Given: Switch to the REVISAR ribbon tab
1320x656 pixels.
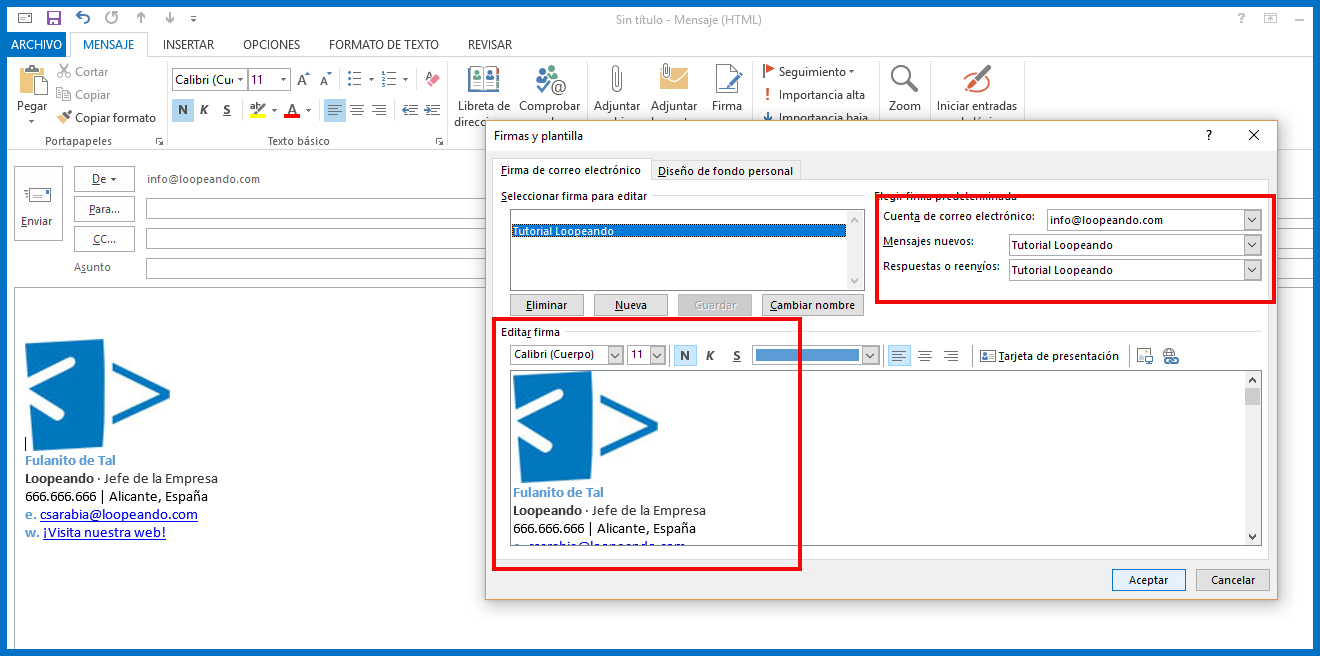Looking at the screenshot, I should coord(490,45).
